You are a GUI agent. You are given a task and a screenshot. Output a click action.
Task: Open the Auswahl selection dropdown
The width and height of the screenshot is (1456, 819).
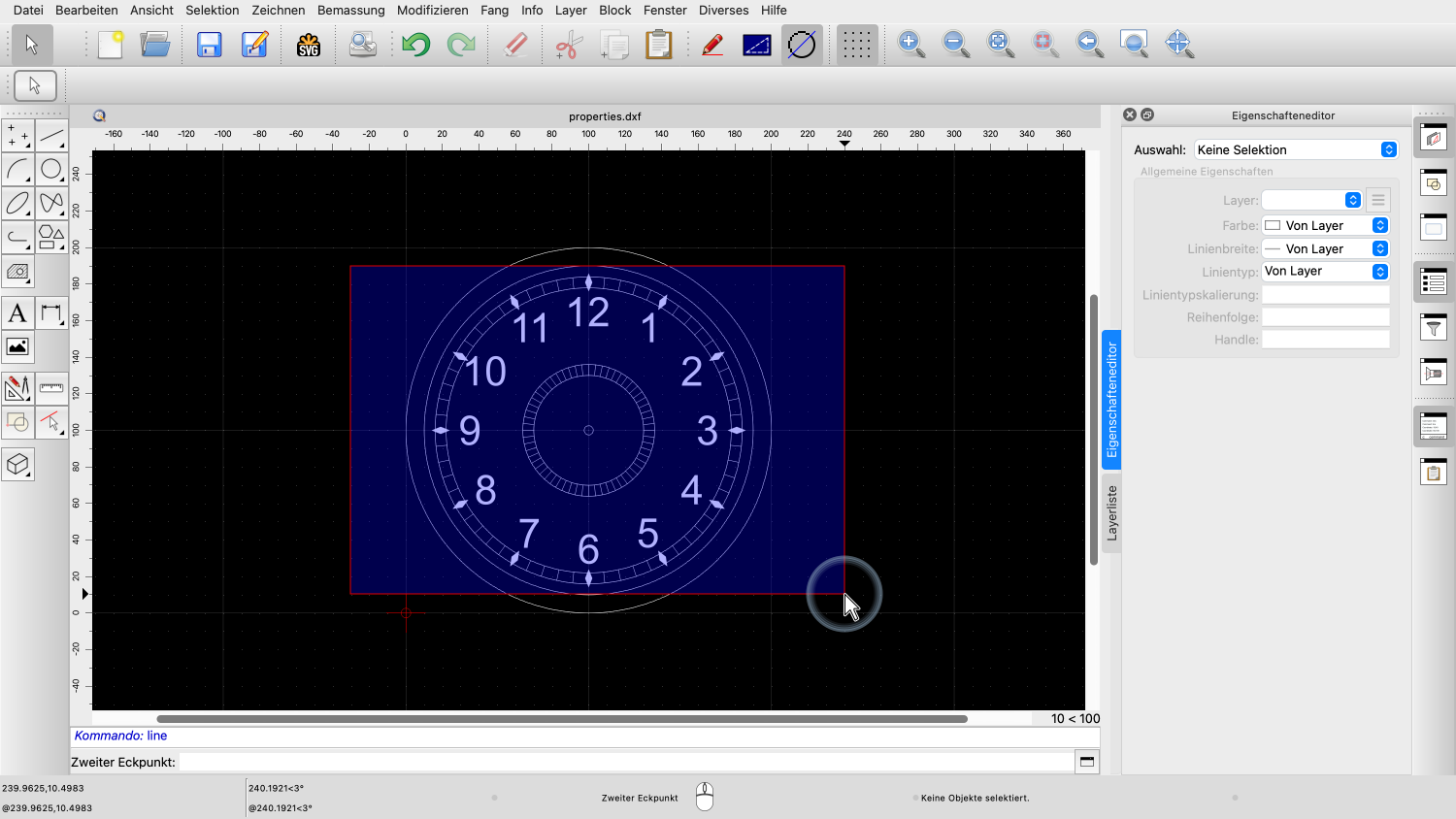[1295, 149]
